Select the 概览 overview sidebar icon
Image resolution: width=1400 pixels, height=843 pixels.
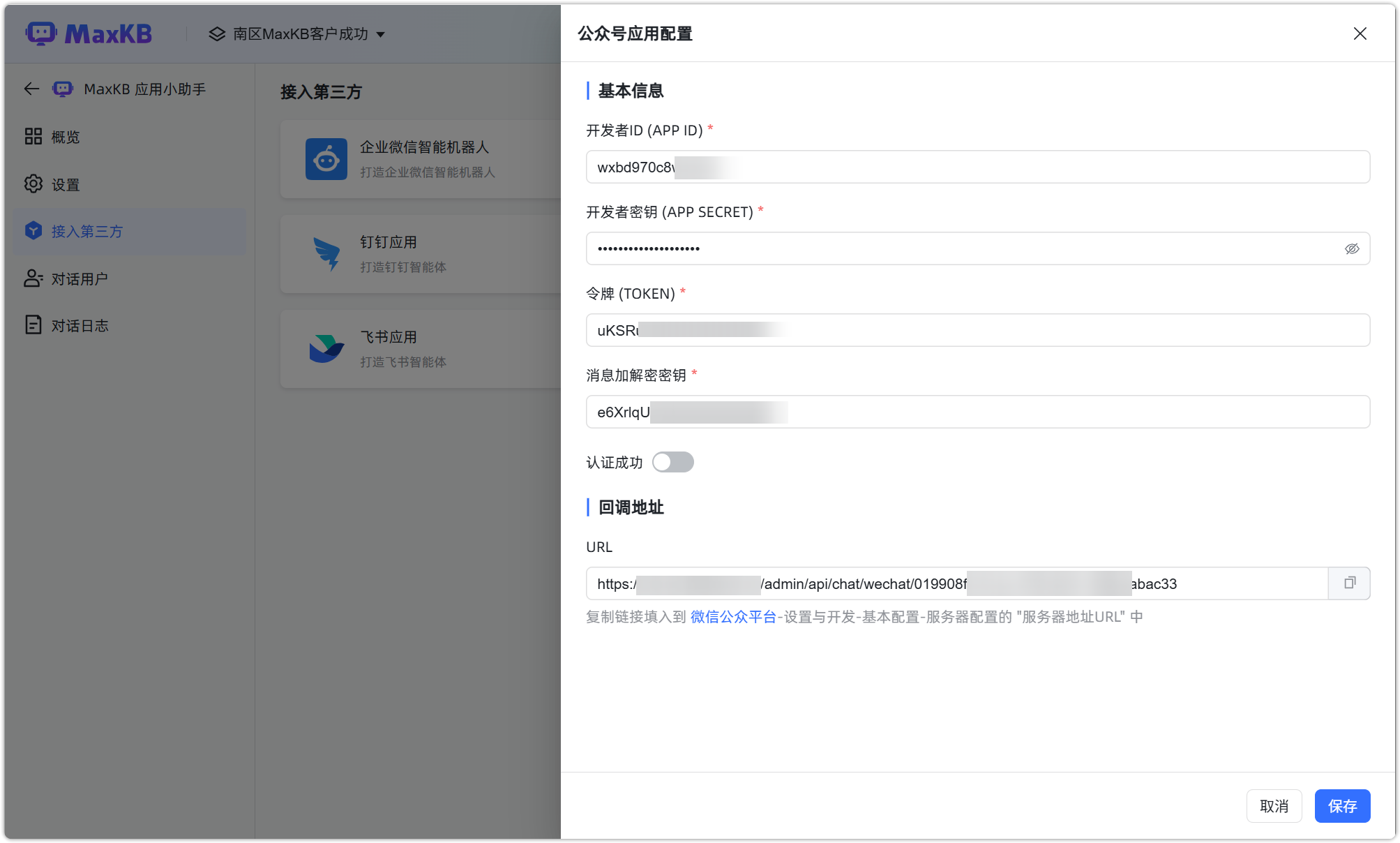[33, 136]
